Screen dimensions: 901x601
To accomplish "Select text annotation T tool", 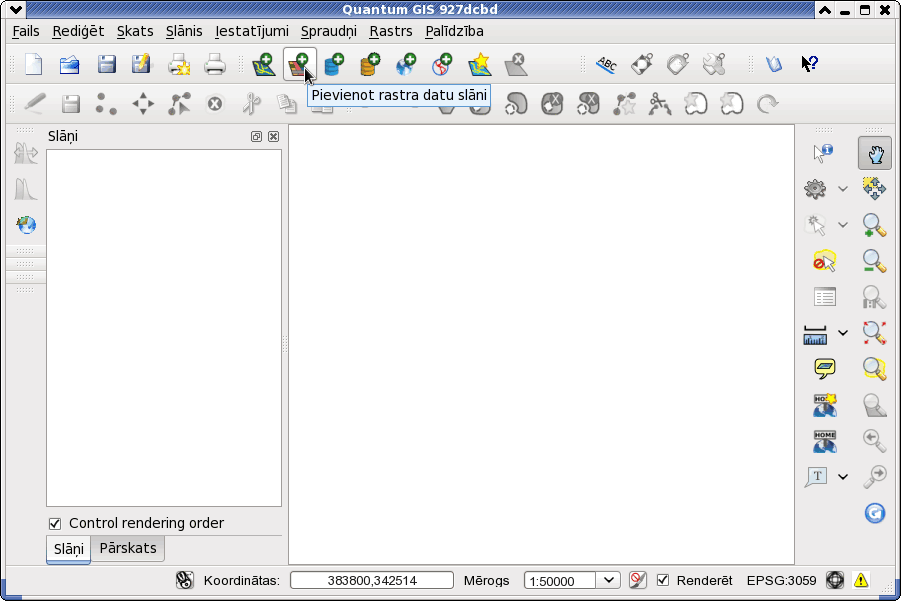I will pyautogui.click(x=816, y=476).
